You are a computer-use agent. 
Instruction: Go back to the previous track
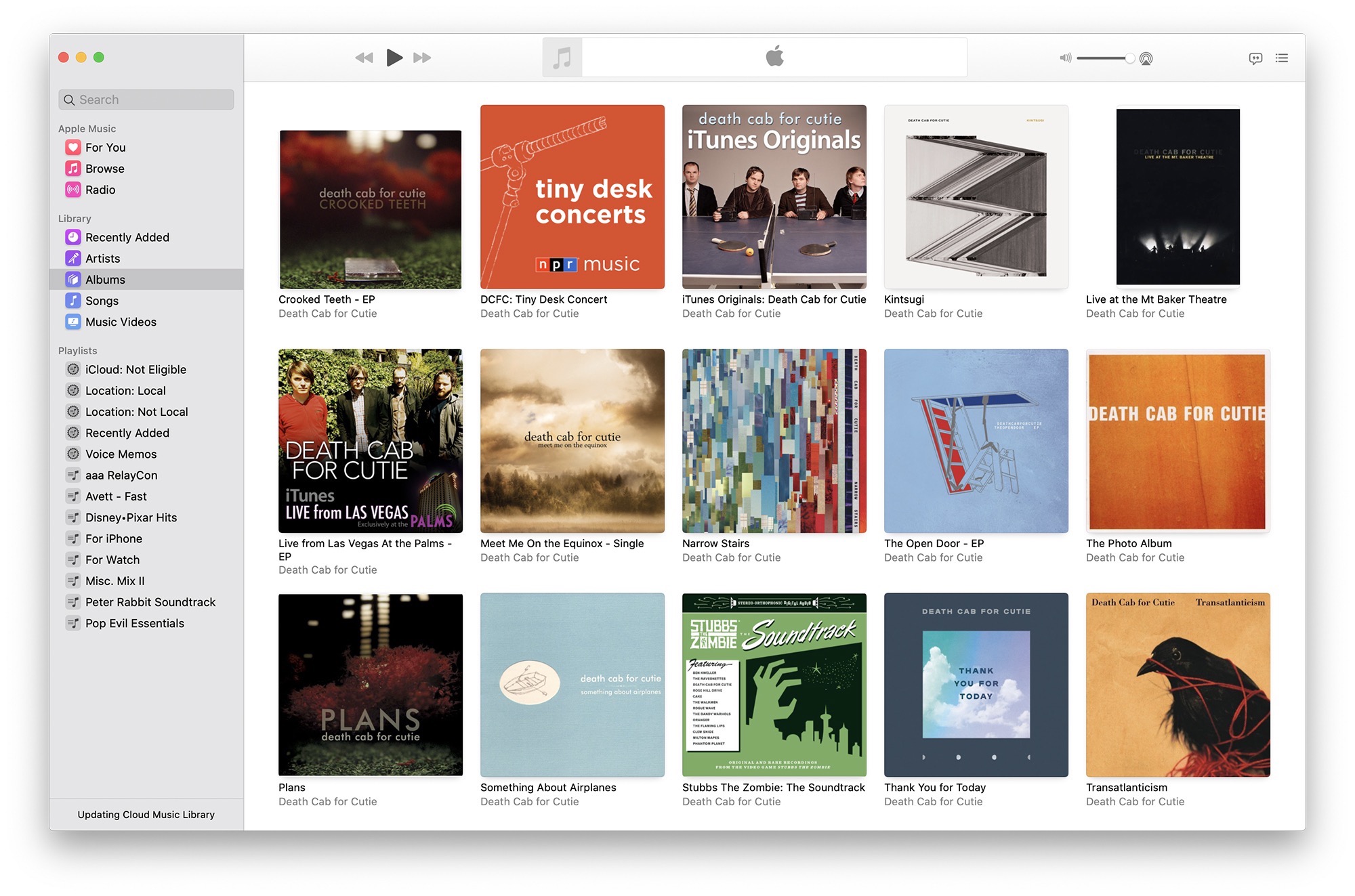[364, 58]
